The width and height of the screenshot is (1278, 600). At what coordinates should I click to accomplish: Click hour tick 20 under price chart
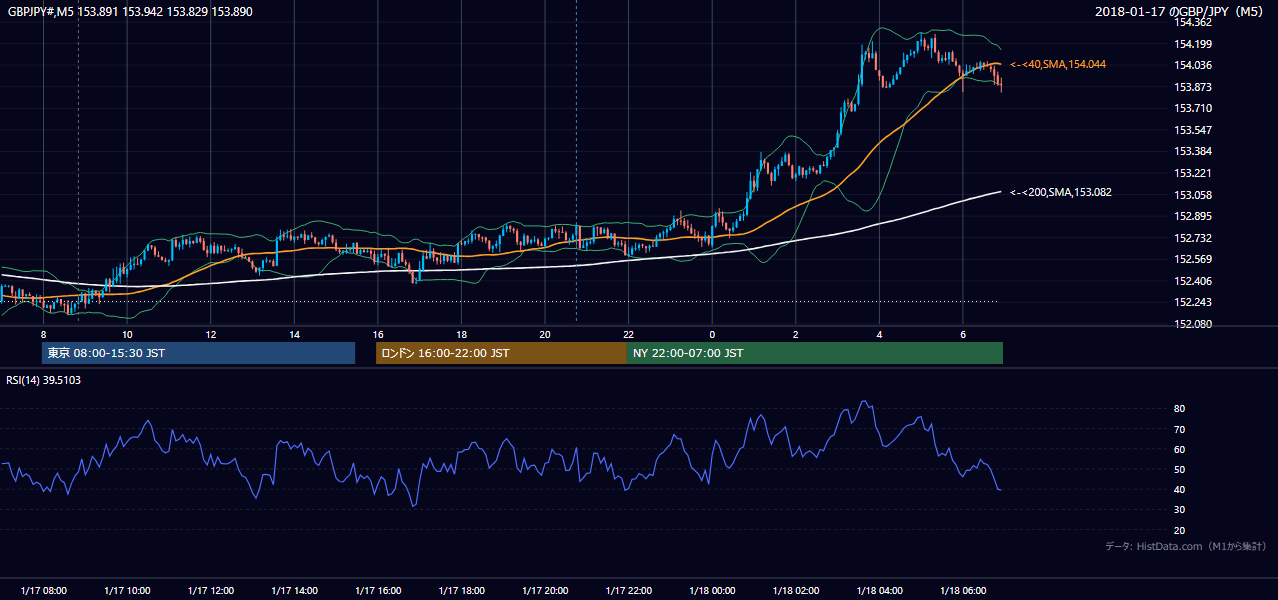point(545,334)
